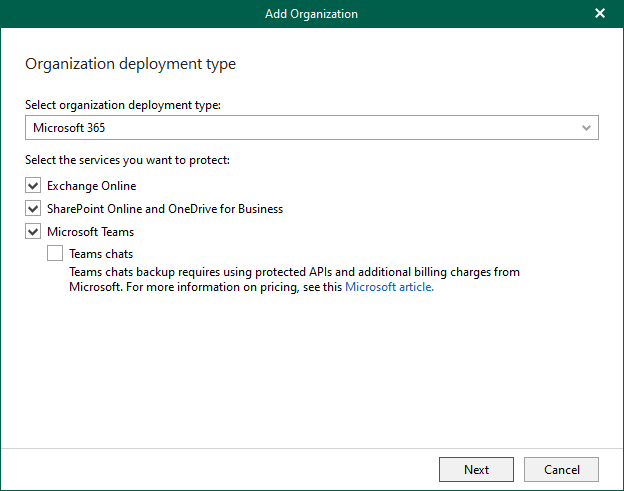The image size is (624, 491).
Task: Close the Add Organization dialog
Action: click(x=600, y=14)
